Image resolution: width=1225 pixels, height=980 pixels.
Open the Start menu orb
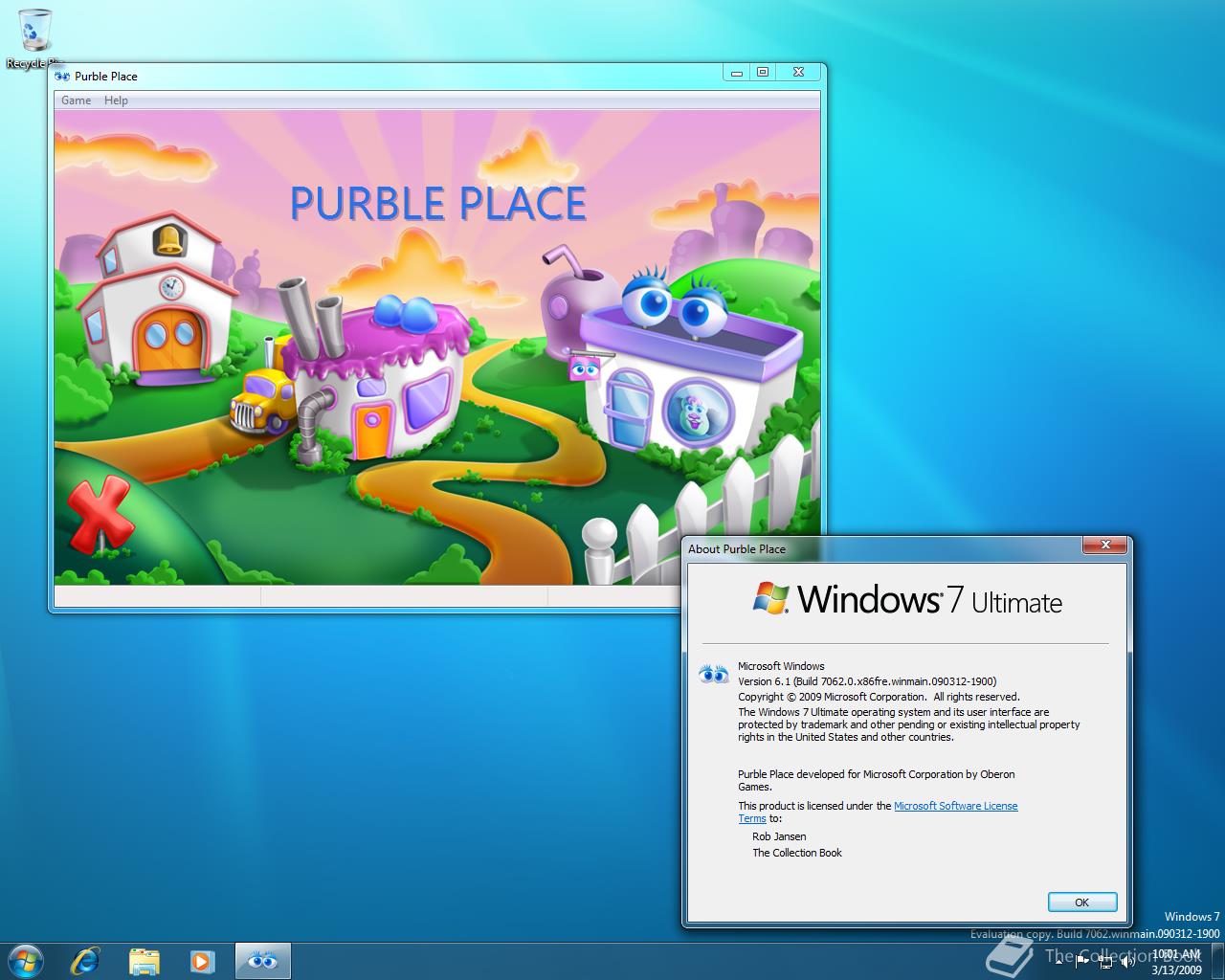coord(24,960)
